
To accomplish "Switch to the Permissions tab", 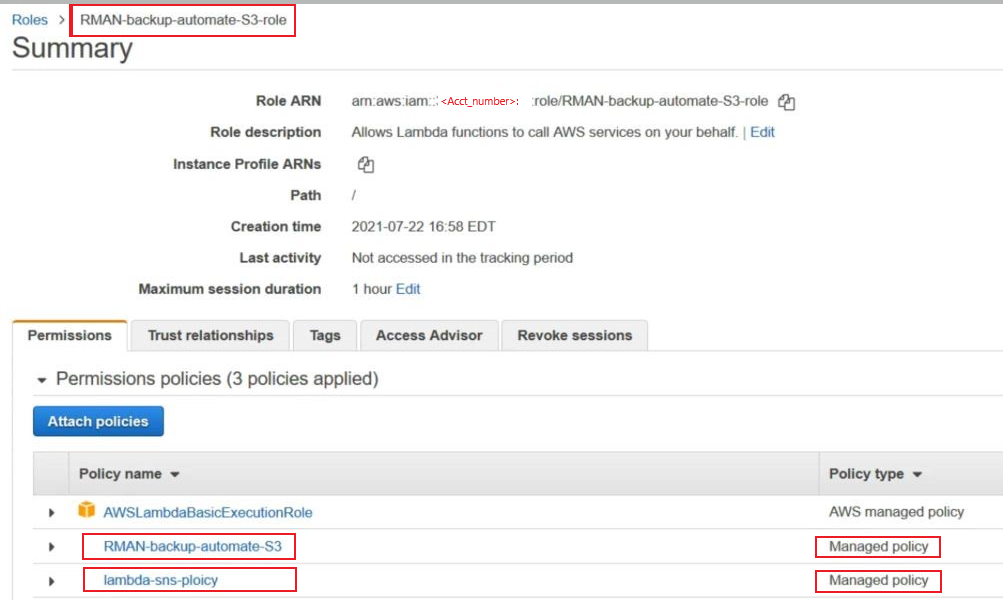I will (x=70, y=335).
